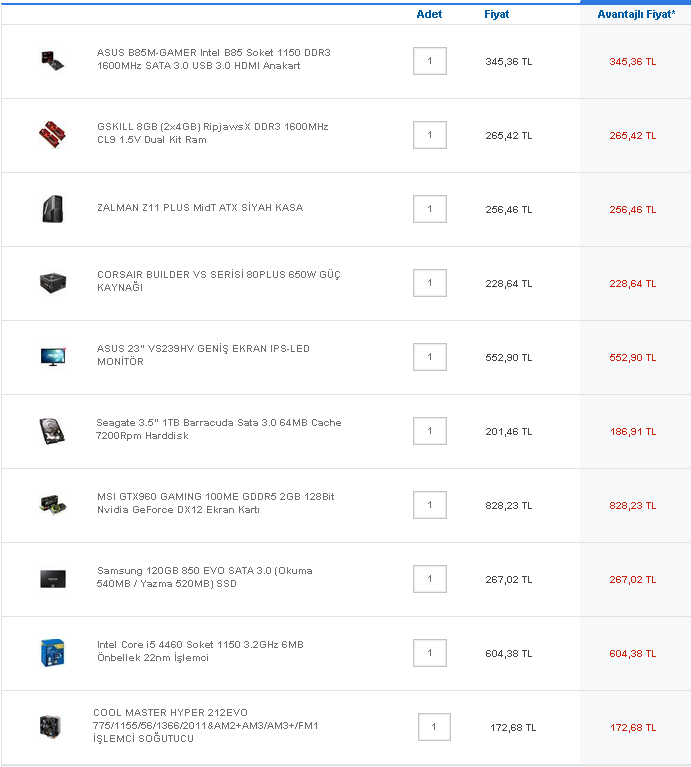
Task: Click the Adet column header
Action: (429, 15)
